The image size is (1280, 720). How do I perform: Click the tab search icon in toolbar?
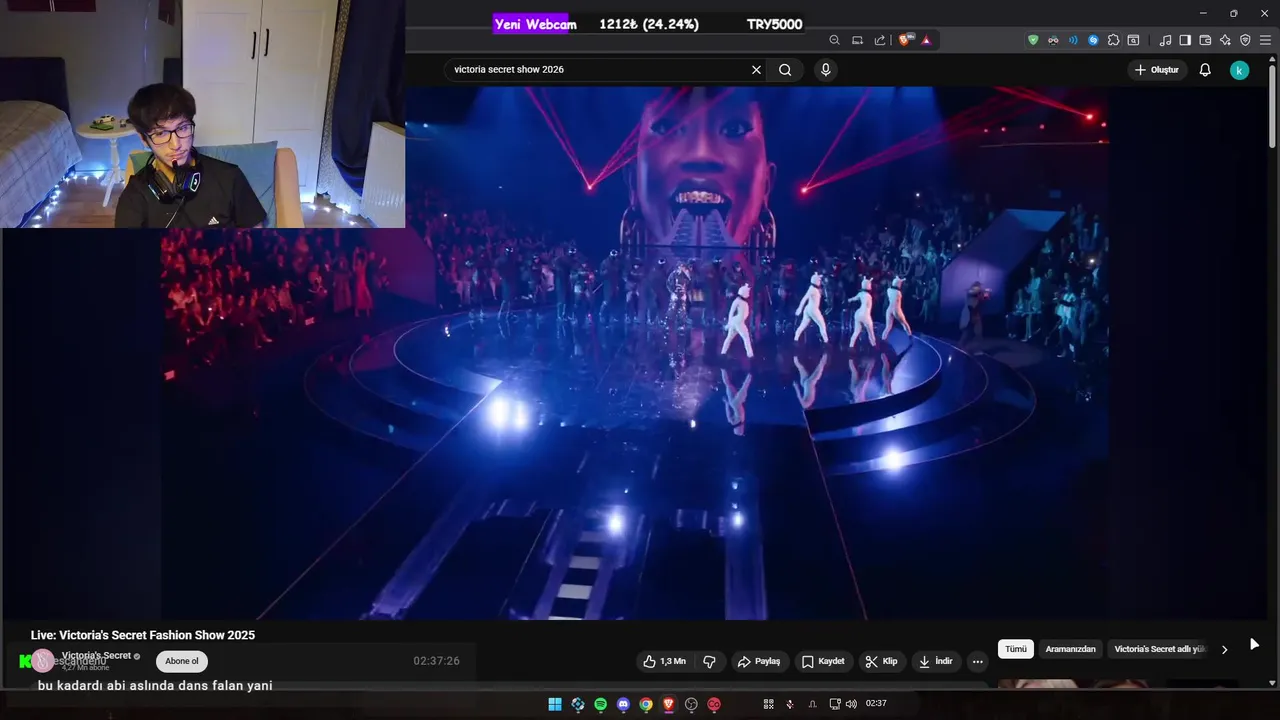click(1133, 40)
